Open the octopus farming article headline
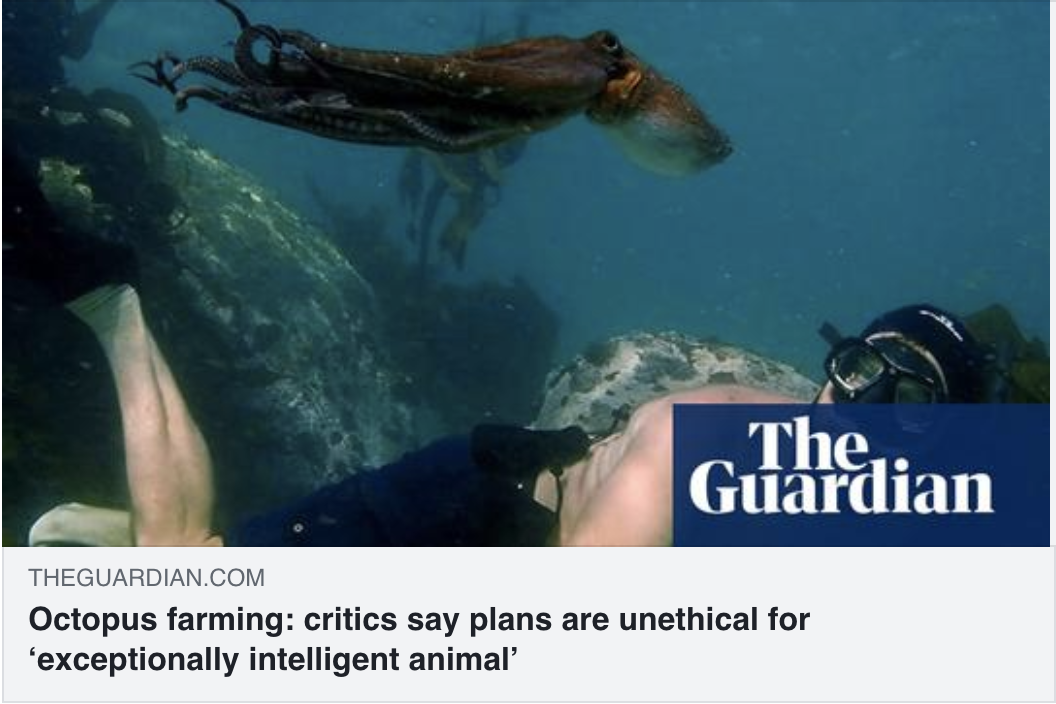This screenshot has height=704, width=1056. tap(418, 639)
